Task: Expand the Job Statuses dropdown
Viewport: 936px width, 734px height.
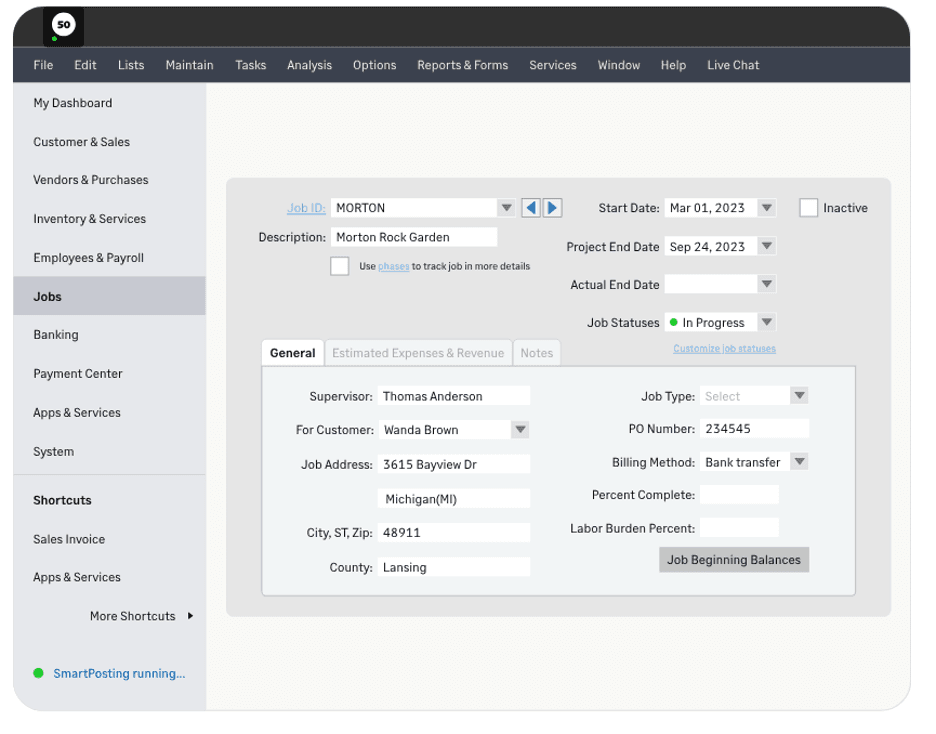Action: (766, 323)
